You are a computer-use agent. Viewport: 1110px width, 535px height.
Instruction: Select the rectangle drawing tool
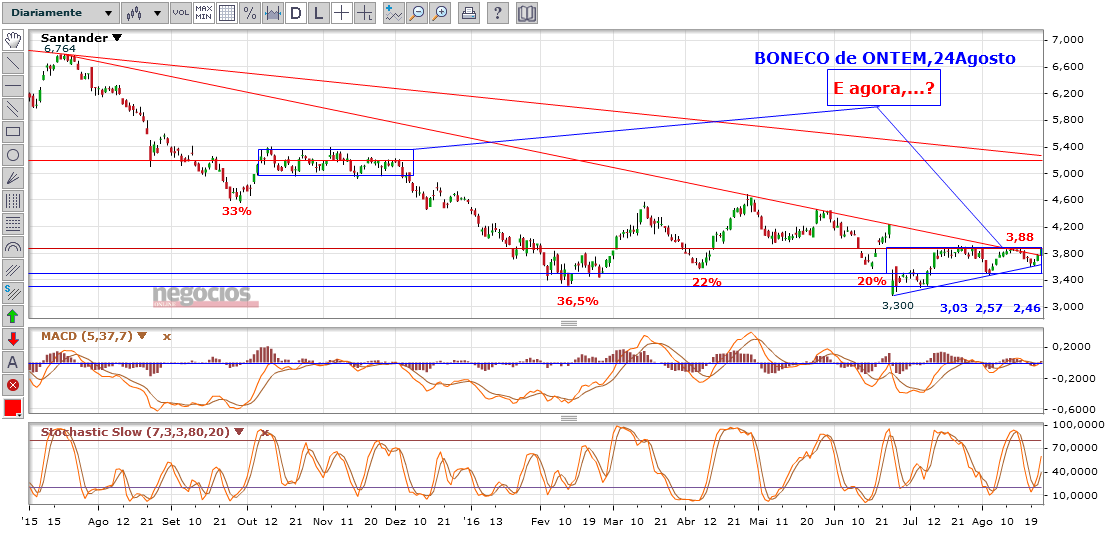(x=13, y=131)
